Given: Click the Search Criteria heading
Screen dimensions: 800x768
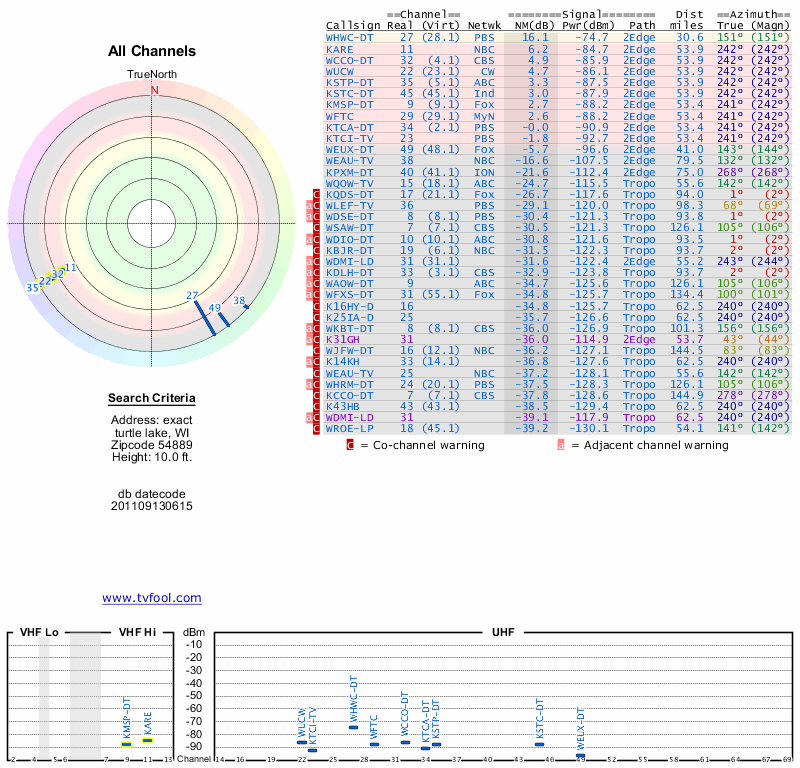Looking at the screenshot, I should 151,399.
